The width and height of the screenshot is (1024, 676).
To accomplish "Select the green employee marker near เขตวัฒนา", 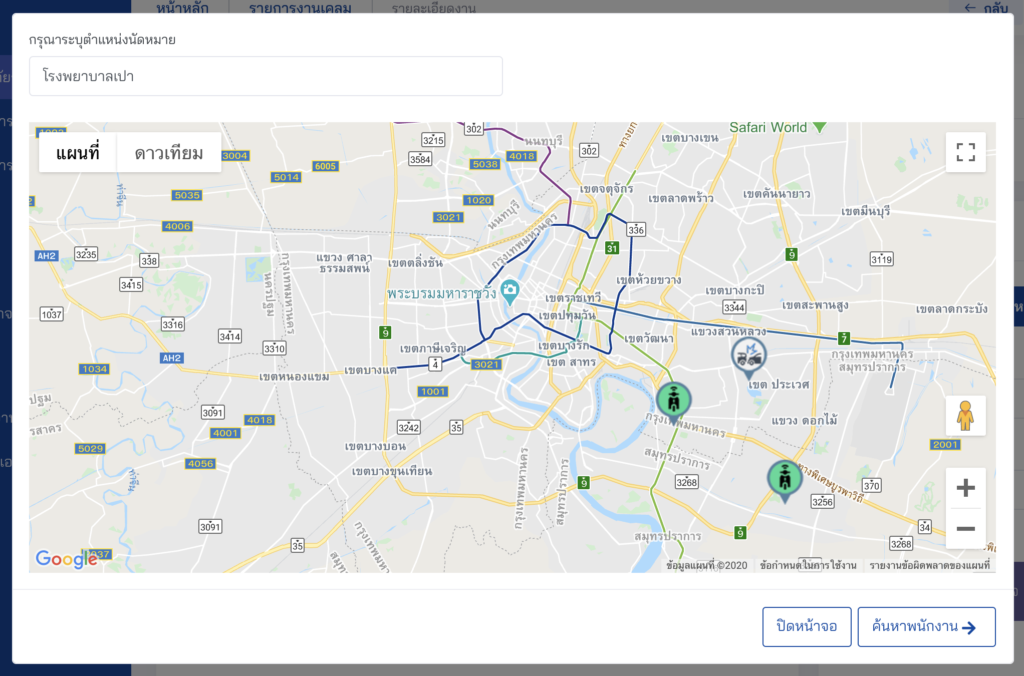I will pyautogui.click(x=673, y=402).
